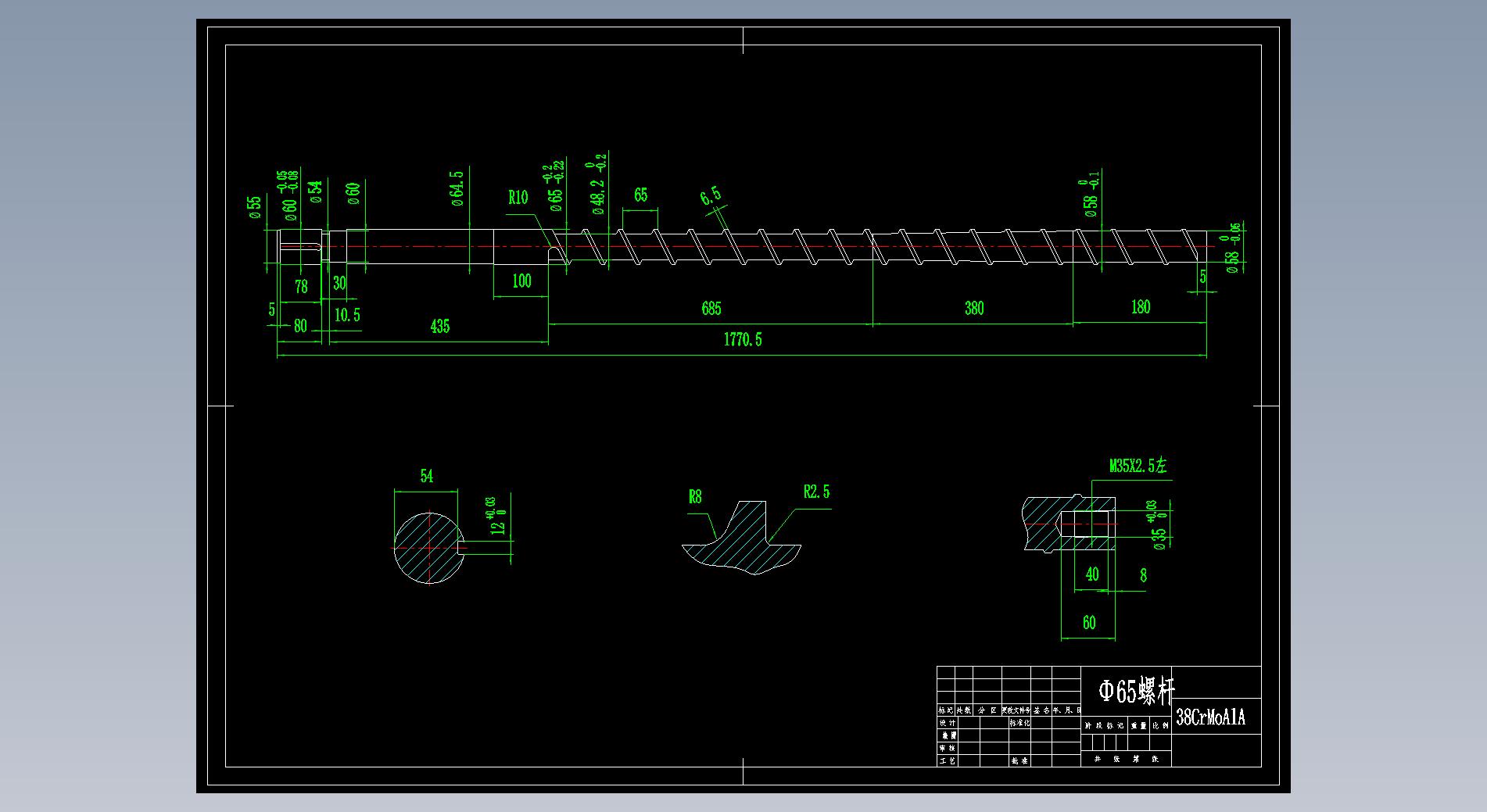Select the "40" depth dimension
This screenshot has width=1487, height=812.
pos(1092,574)
